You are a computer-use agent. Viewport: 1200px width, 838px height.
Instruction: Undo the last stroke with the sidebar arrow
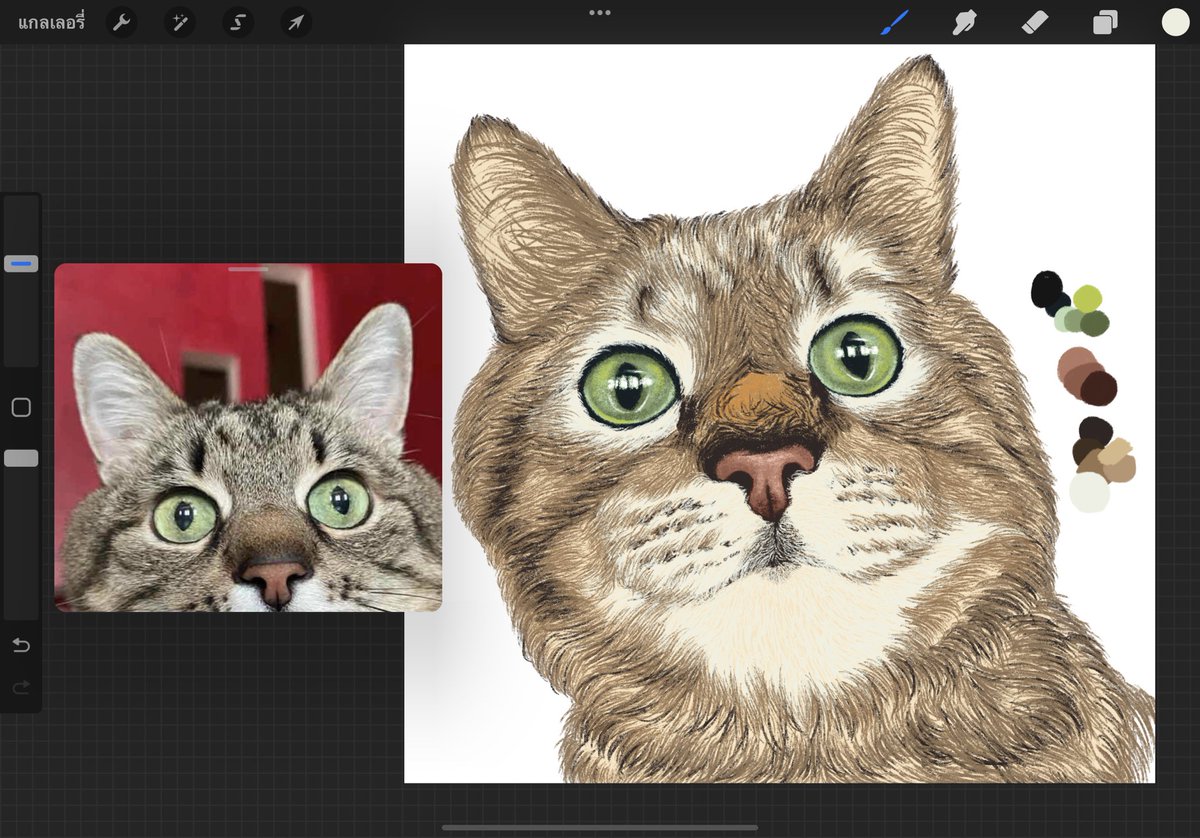21,645
